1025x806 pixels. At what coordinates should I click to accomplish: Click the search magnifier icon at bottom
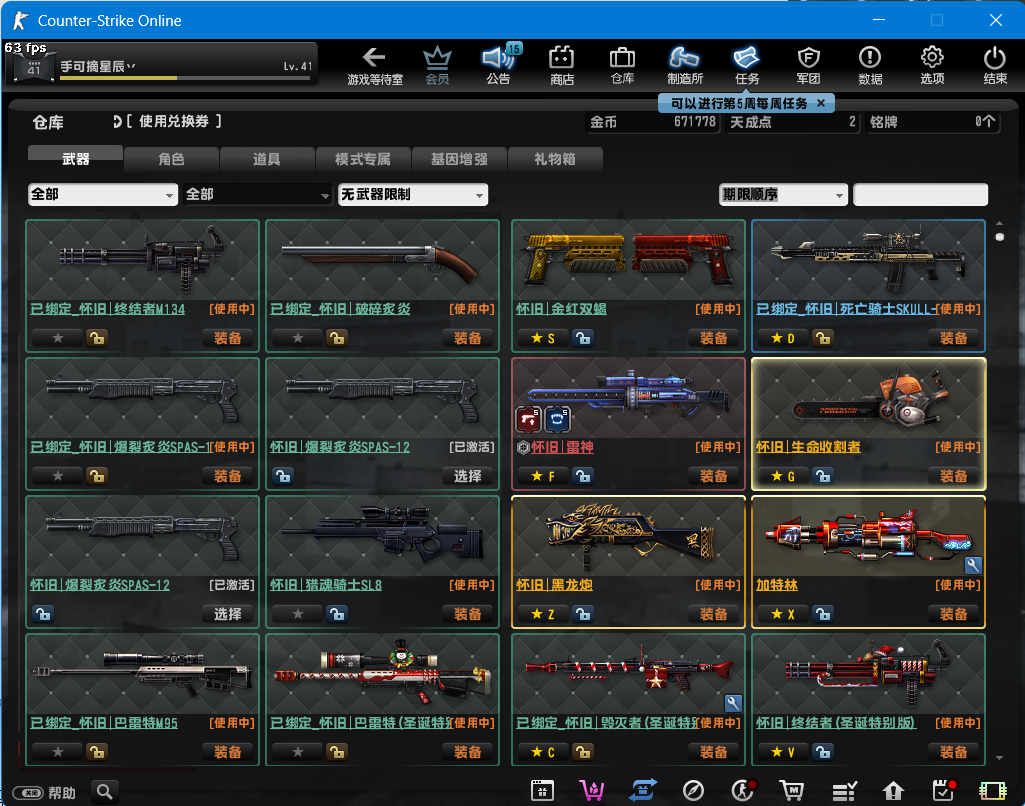(x=105, y=792)
